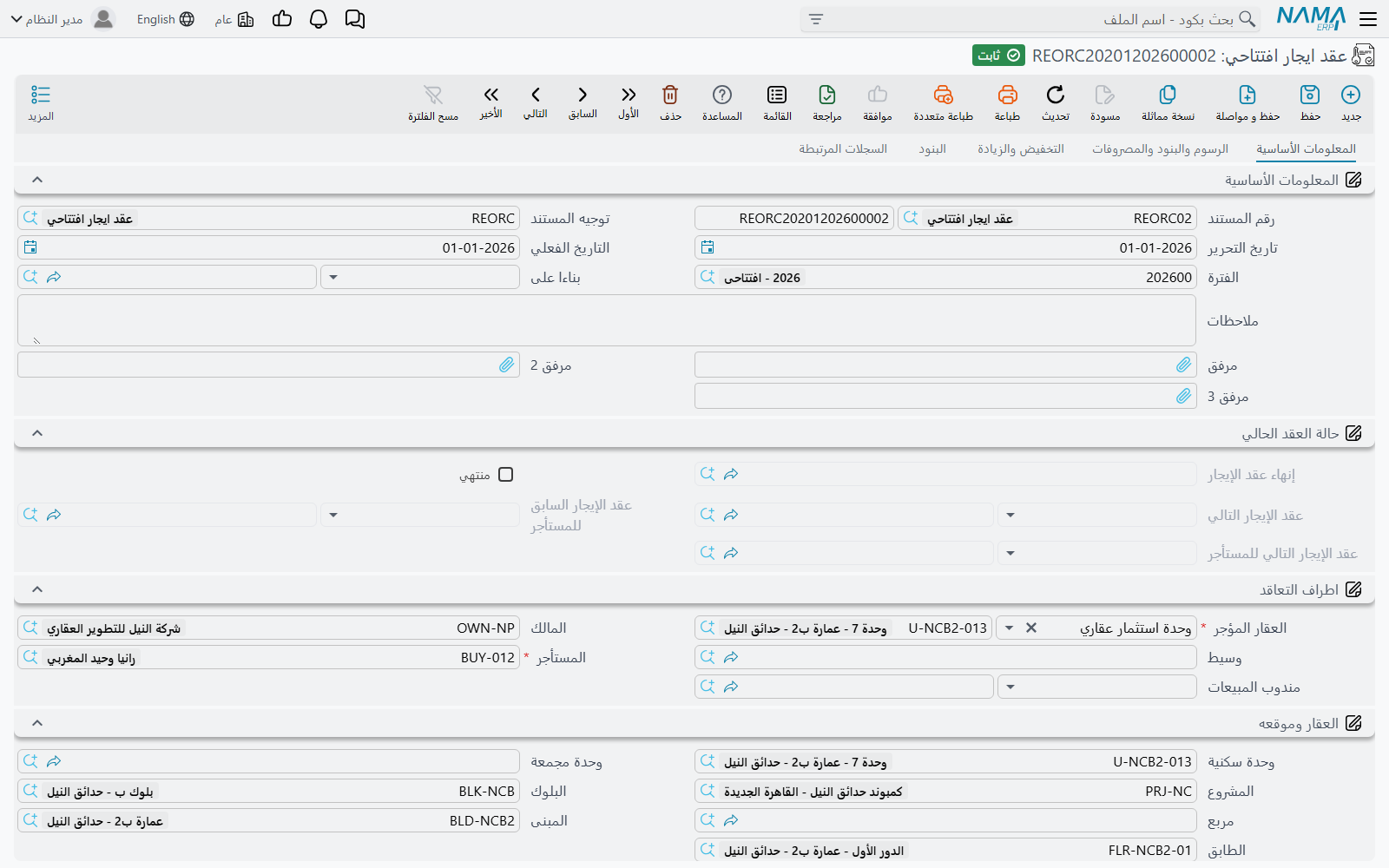
Task: Collapse the المعلومات الأساسية section
Action: pyautogui.click(x=37, y=180)
